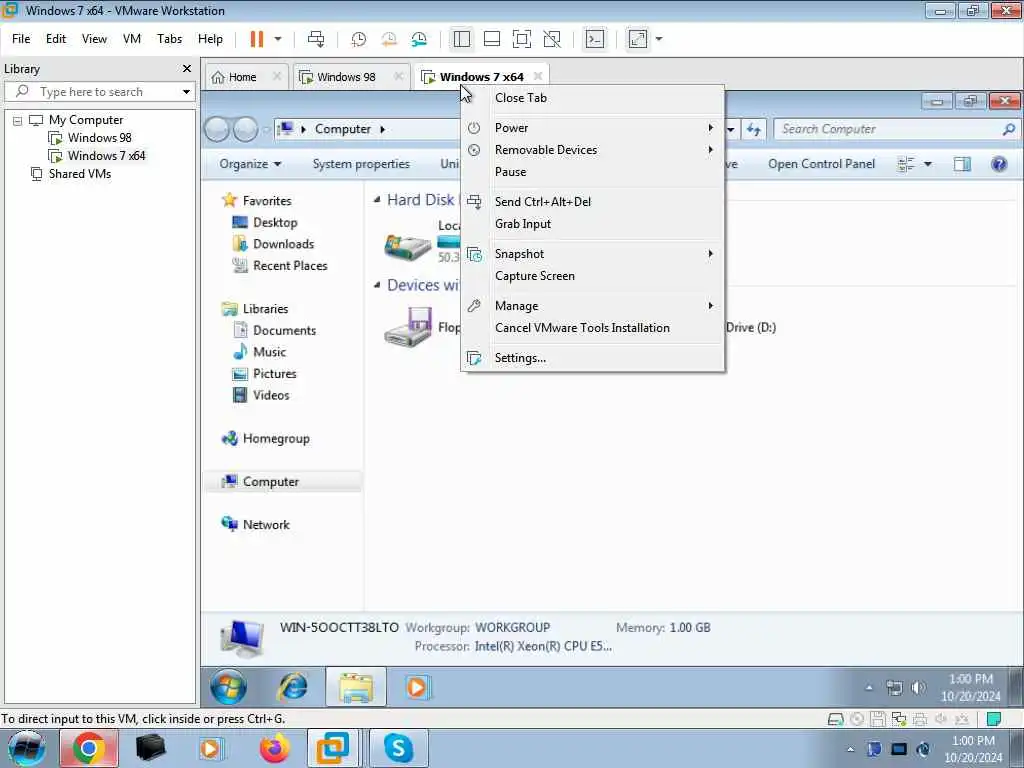Screen dimensions: 1024x768
Task: Click Open Control Panel in guest Explorer
Action: click(821, 164)
